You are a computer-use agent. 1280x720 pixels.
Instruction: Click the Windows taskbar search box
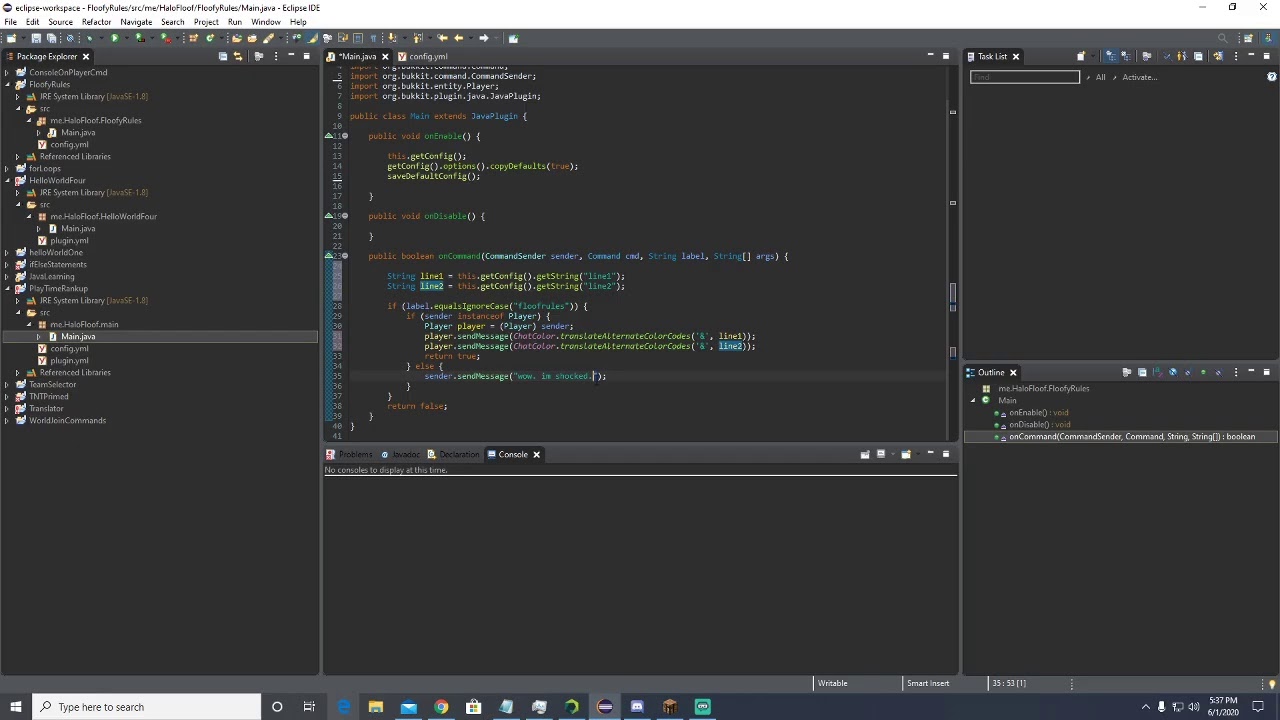coord(148,707)
